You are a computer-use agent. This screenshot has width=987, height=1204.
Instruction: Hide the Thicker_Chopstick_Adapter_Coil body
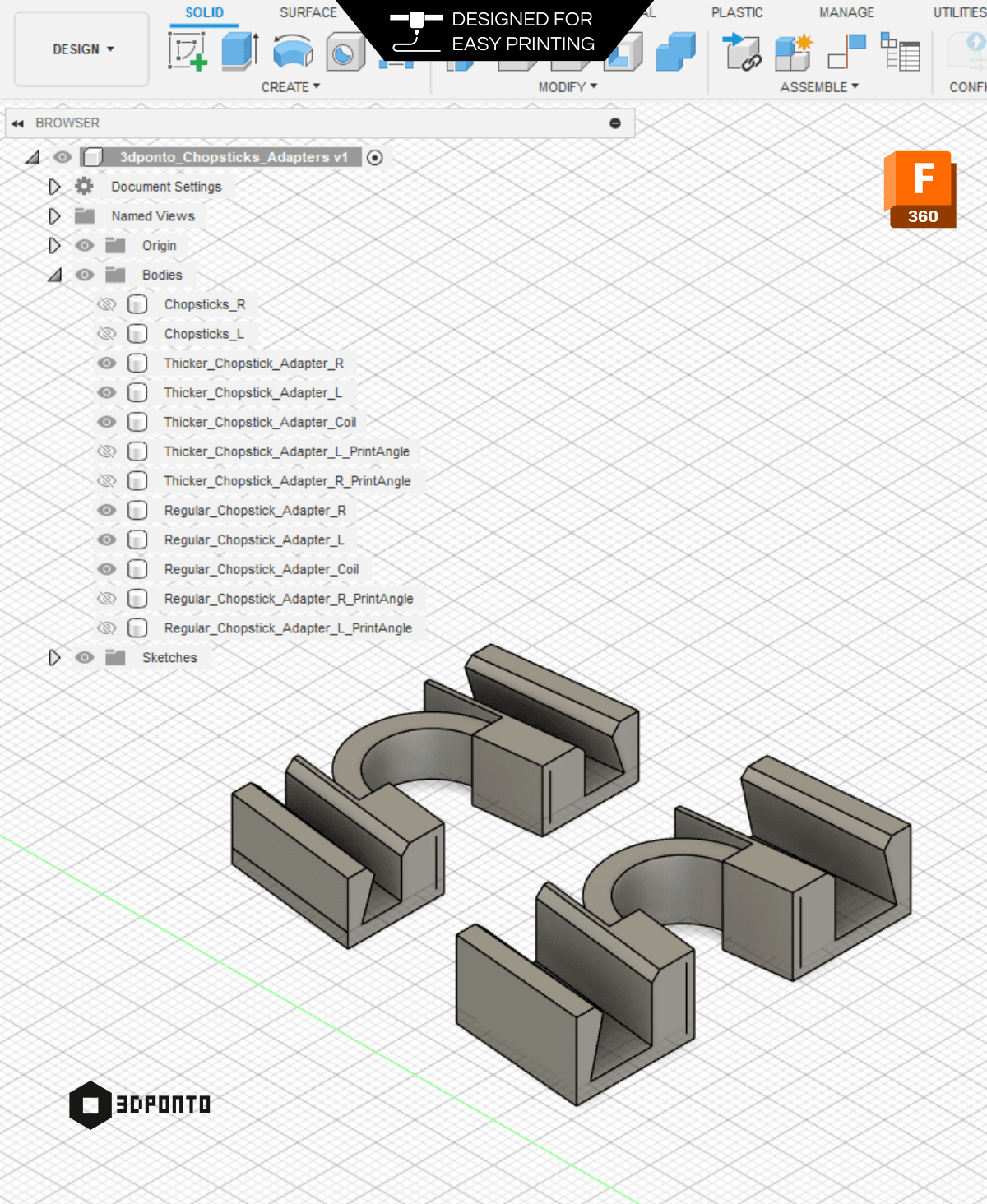(107, 422)
